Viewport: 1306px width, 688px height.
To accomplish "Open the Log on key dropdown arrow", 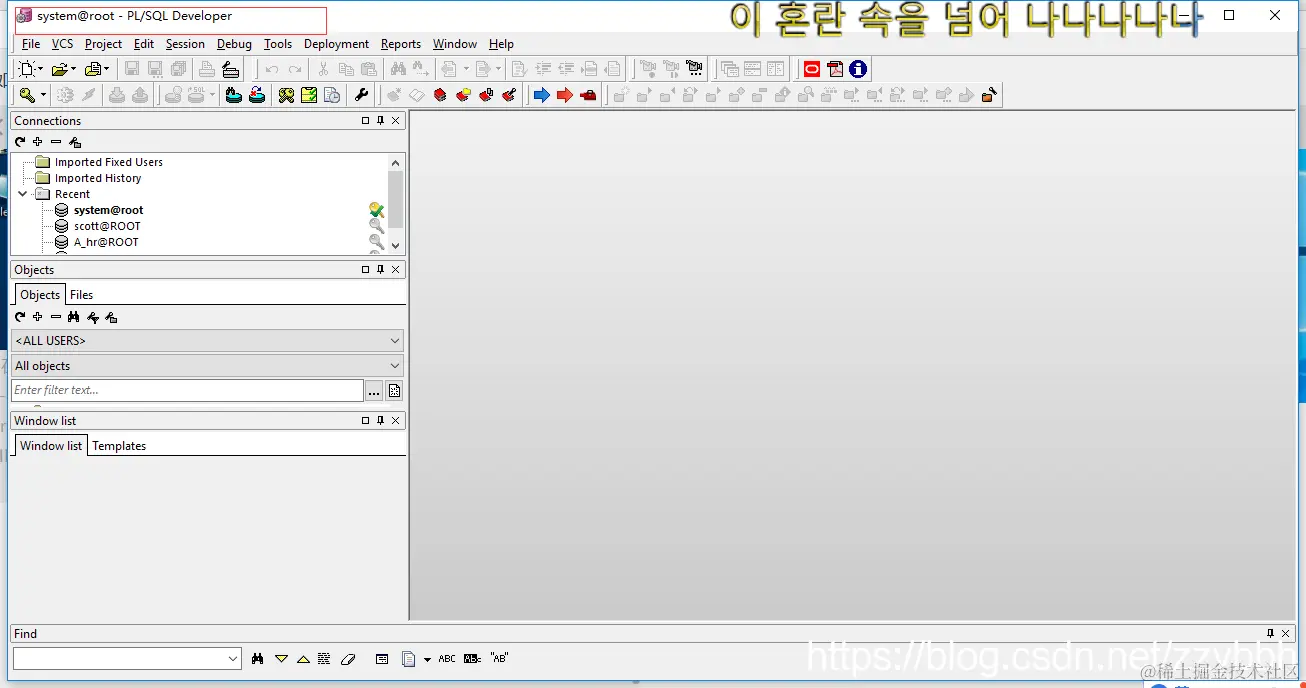I will 43,95.
